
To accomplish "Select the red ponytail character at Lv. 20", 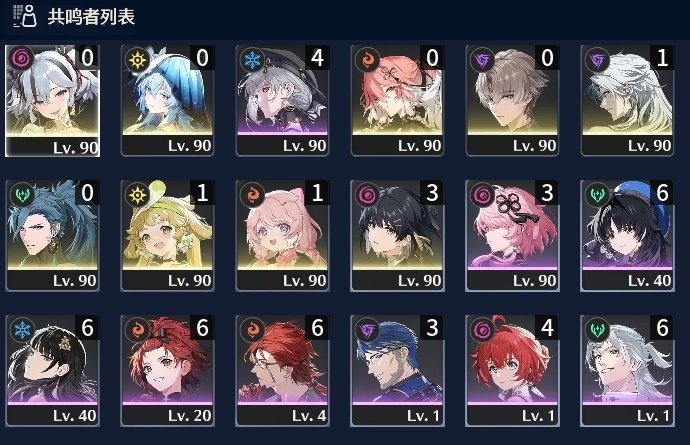I will pos(167,371).
